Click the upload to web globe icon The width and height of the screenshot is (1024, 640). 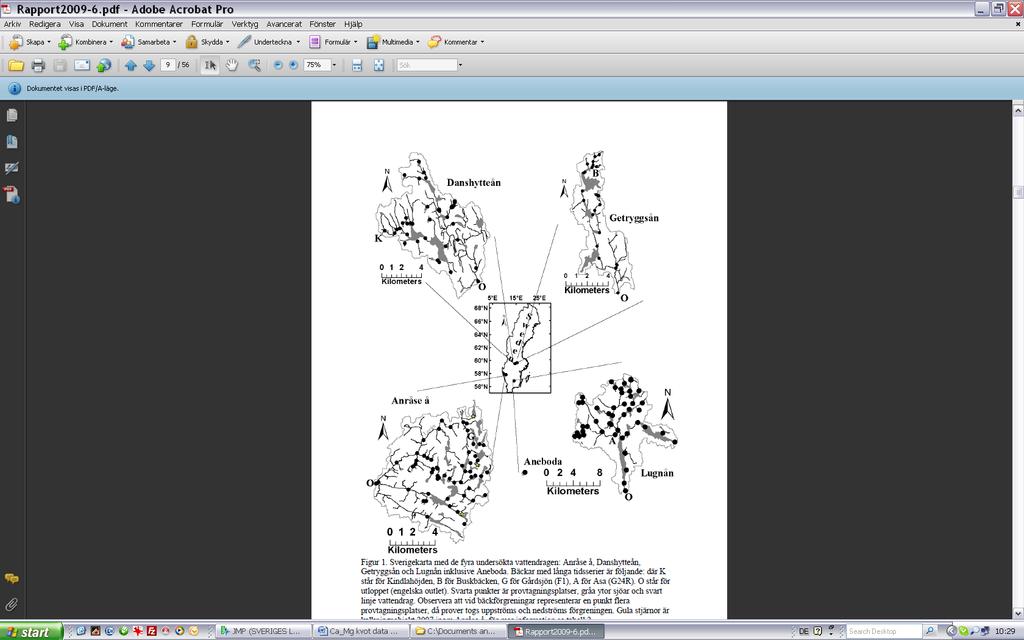[103, 65]
